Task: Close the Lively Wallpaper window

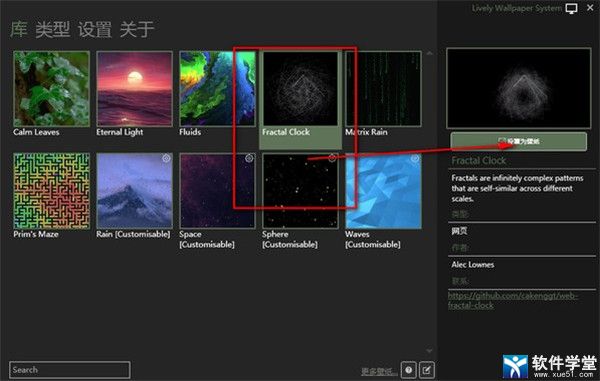Action: (590, 8)
